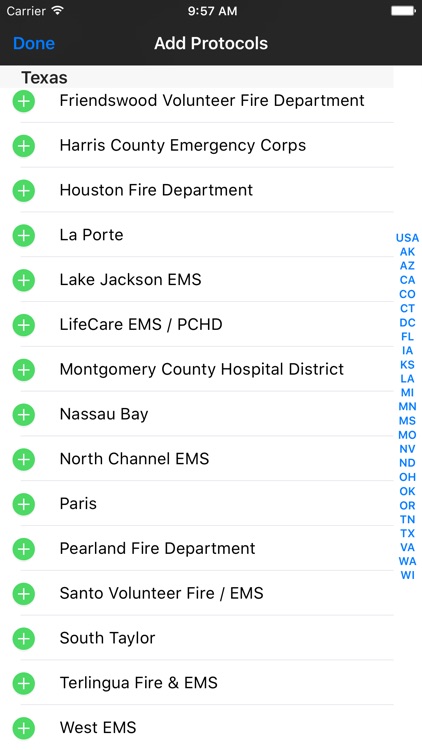Tap plus icon for Montgomery County Hospital District

(x=23, y=370)
